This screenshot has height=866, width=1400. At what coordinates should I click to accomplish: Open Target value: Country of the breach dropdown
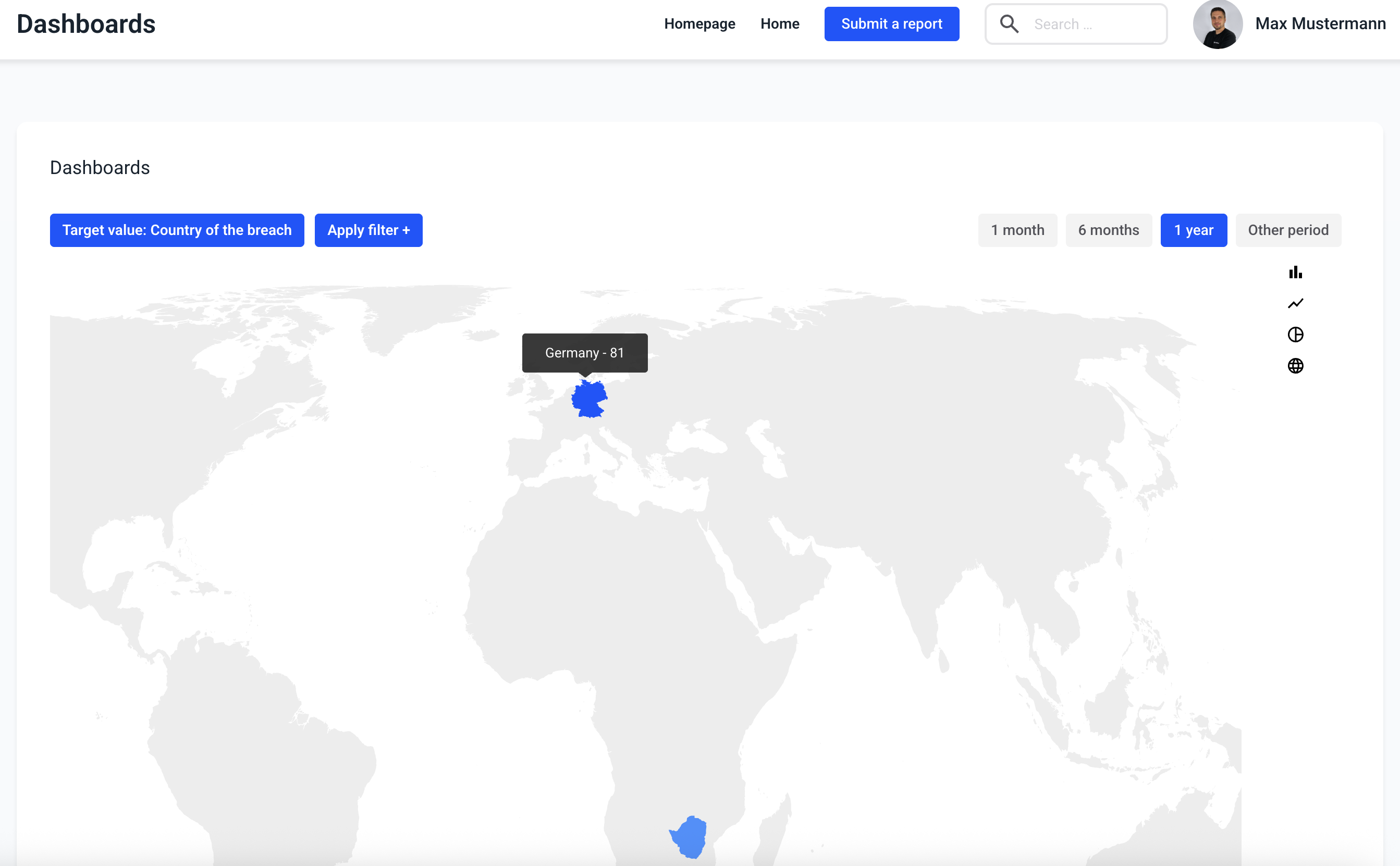click(x=176, y=230)
